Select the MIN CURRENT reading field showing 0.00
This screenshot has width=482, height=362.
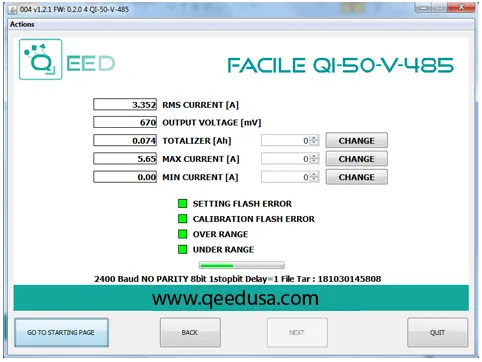[x=125, y=177]
